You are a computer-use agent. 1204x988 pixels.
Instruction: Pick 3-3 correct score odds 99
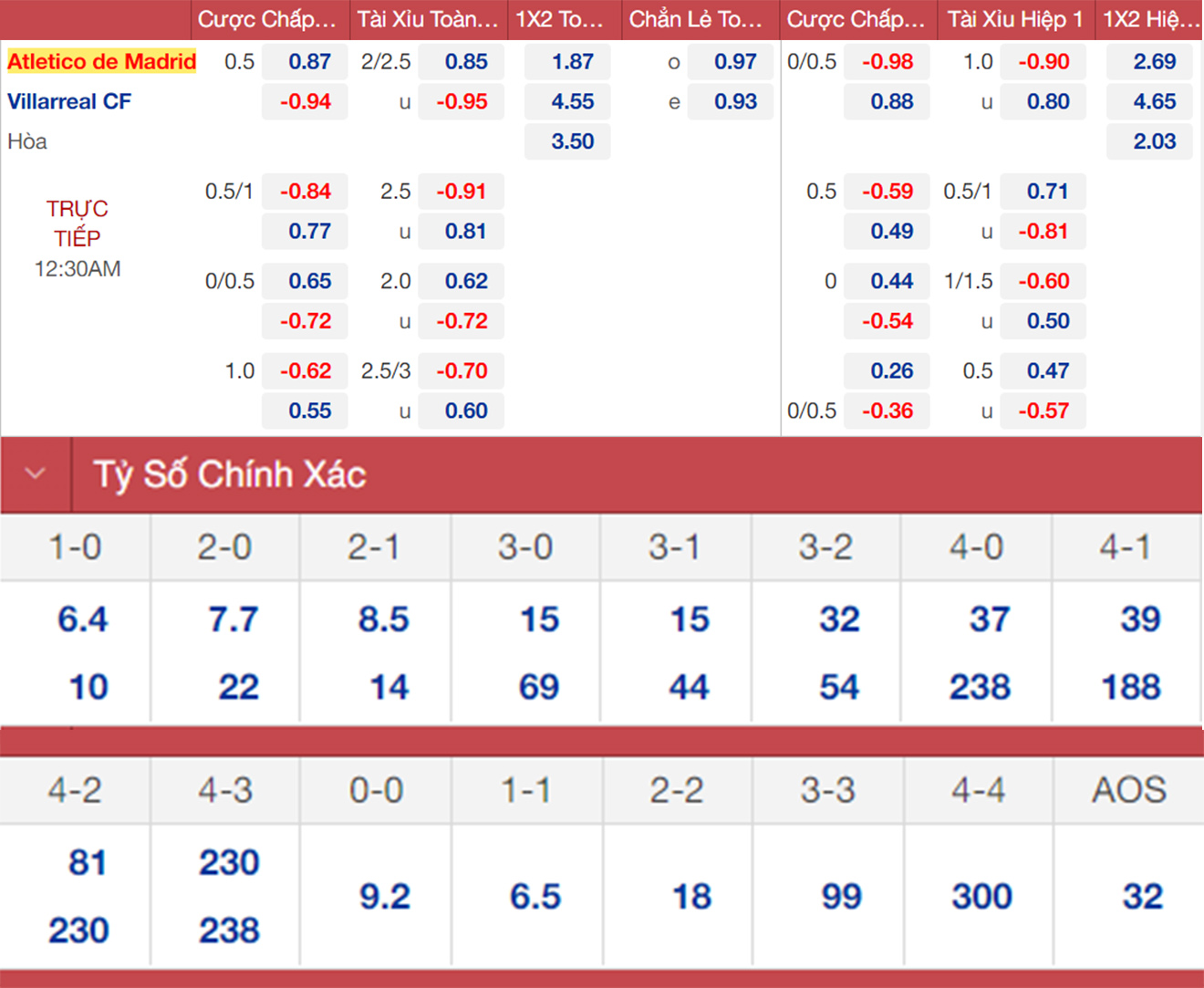pos(841,897)
